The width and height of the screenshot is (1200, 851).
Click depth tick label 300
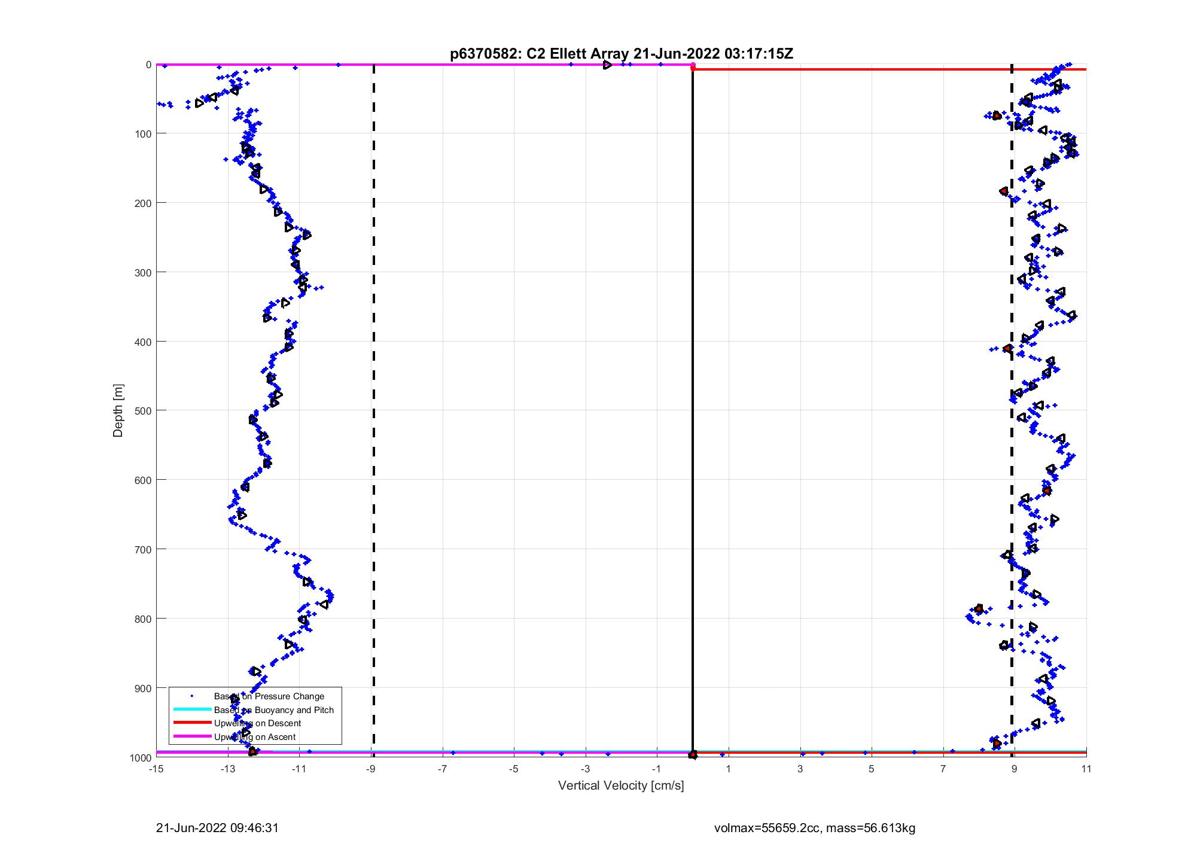pyautogui.click(x=142, y=272)
